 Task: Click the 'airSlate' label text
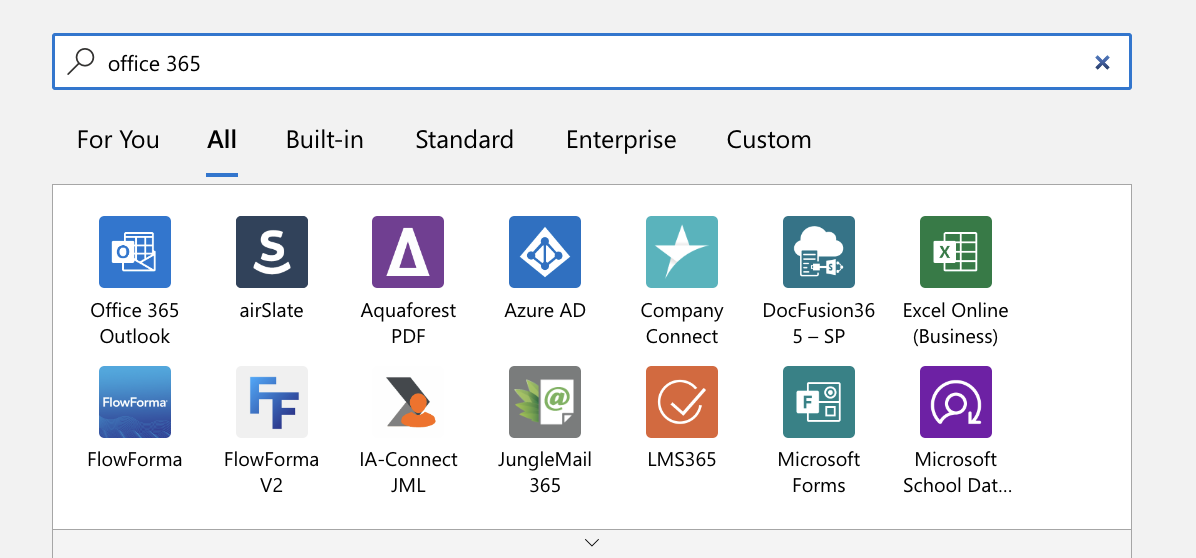click(x=272, y=310)
